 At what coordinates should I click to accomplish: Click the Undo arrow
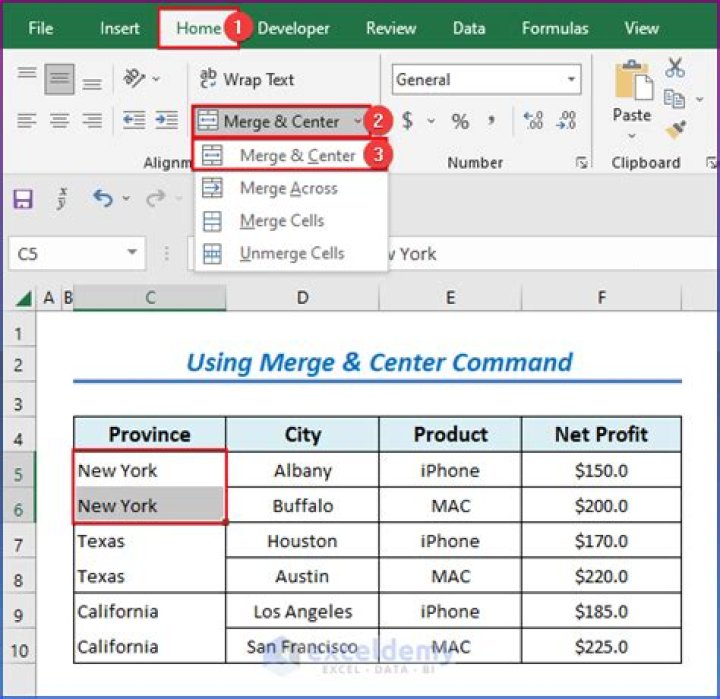tap(103, 198)
